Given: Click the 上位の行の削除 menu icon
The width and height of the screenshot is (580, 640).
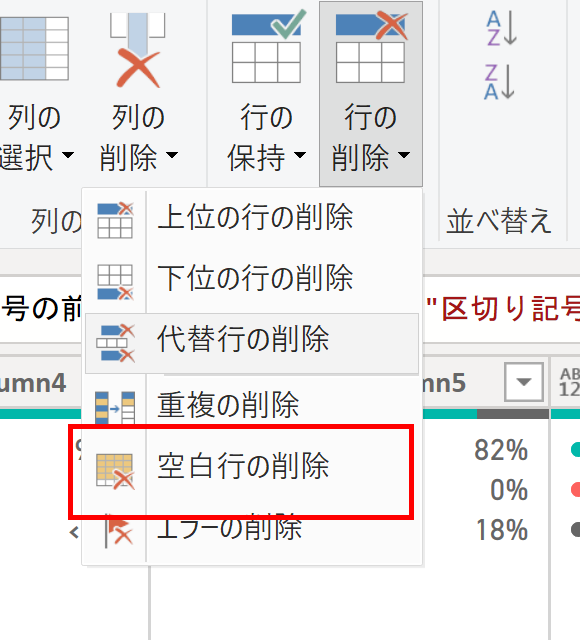Looking at the screenshot, I should [115, 220].
